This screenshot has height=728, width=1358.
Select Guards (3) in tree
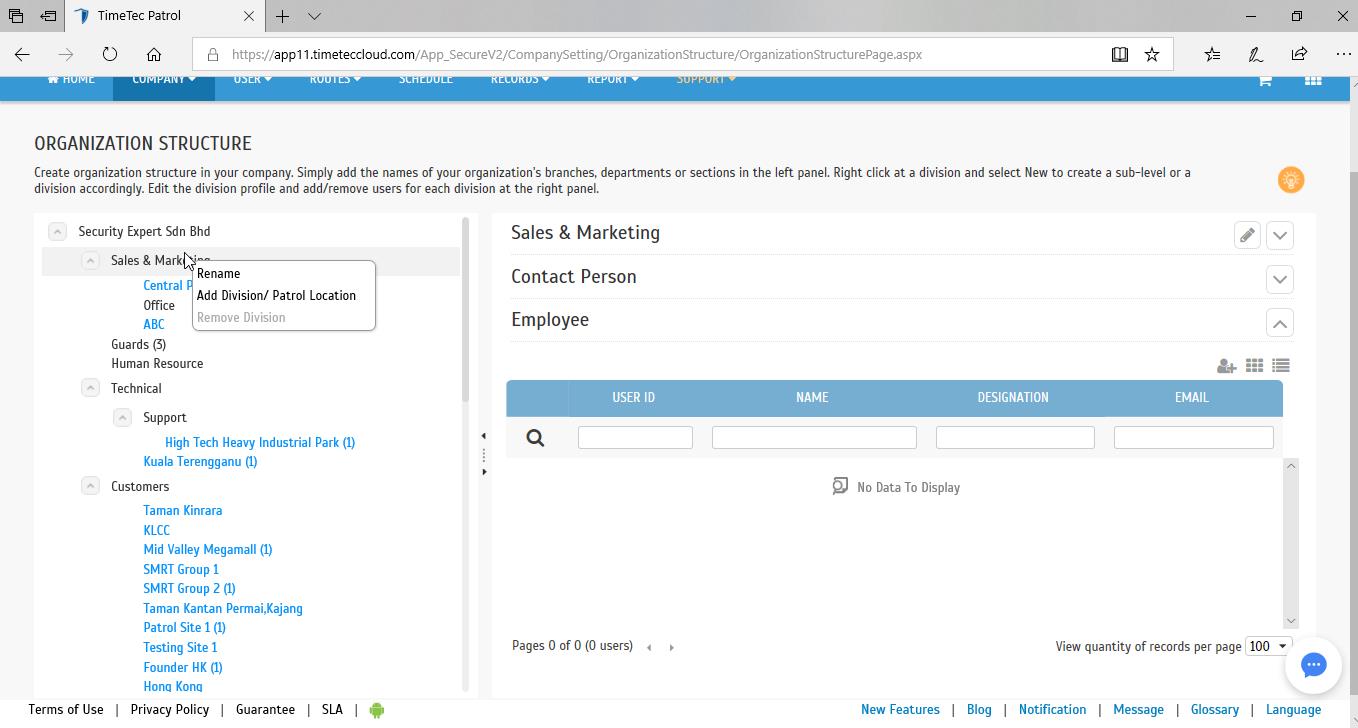click(x=138, y=344)
